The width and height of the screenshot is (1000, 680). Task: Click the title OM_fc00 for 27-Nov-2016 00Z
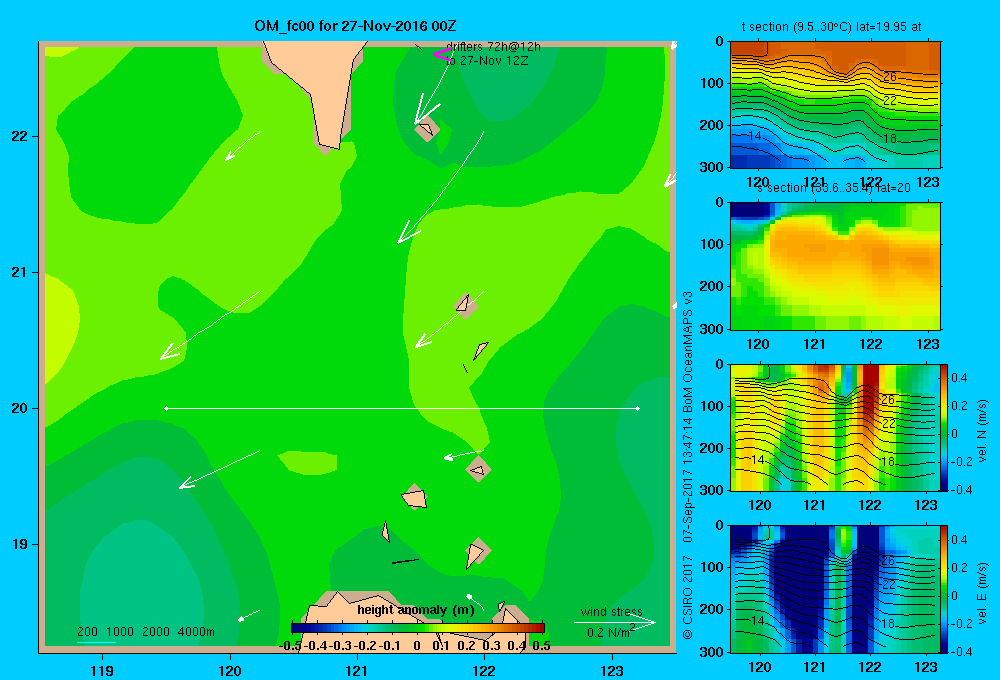pyautogui.click(x=355, y=26)
